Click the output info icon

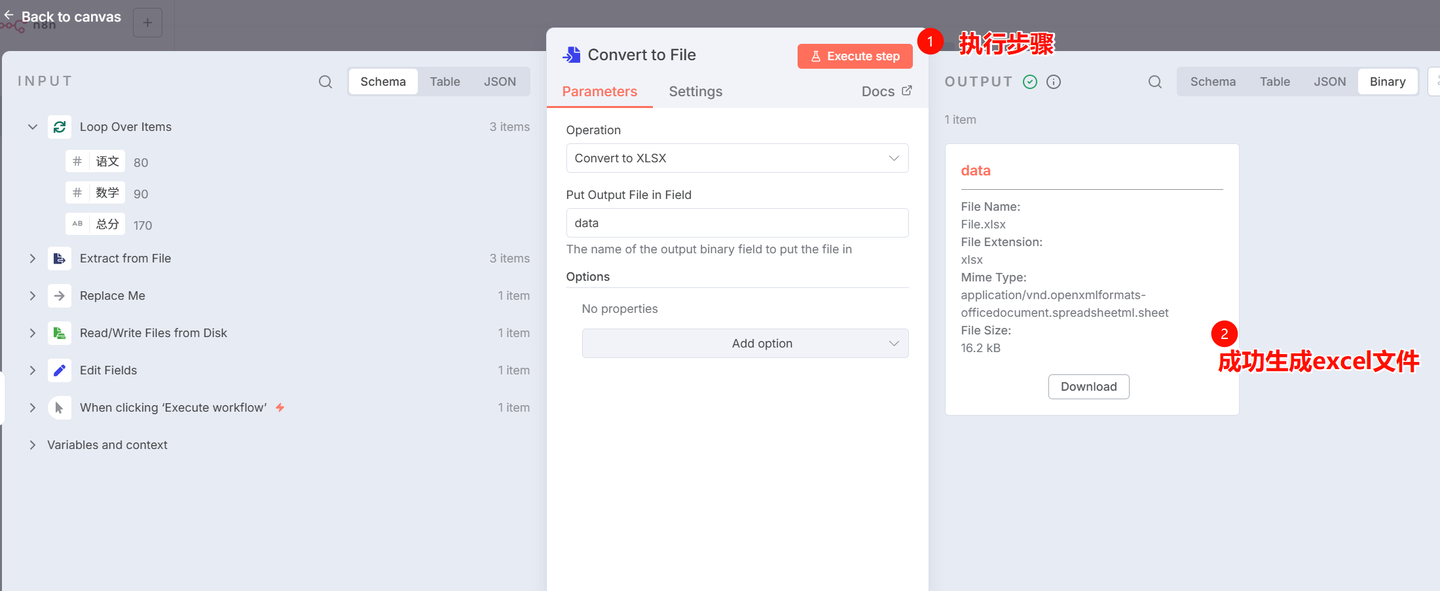1053,82
